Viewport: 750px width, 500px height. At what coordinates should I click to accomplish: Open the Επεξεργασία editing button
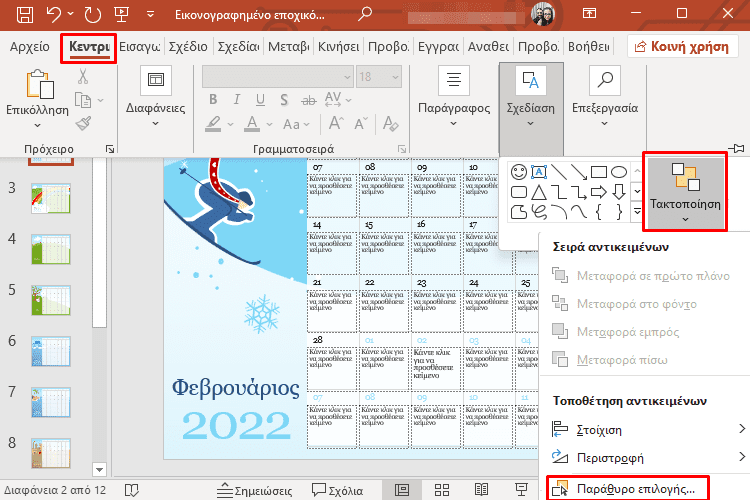click(x=605, y=97)
